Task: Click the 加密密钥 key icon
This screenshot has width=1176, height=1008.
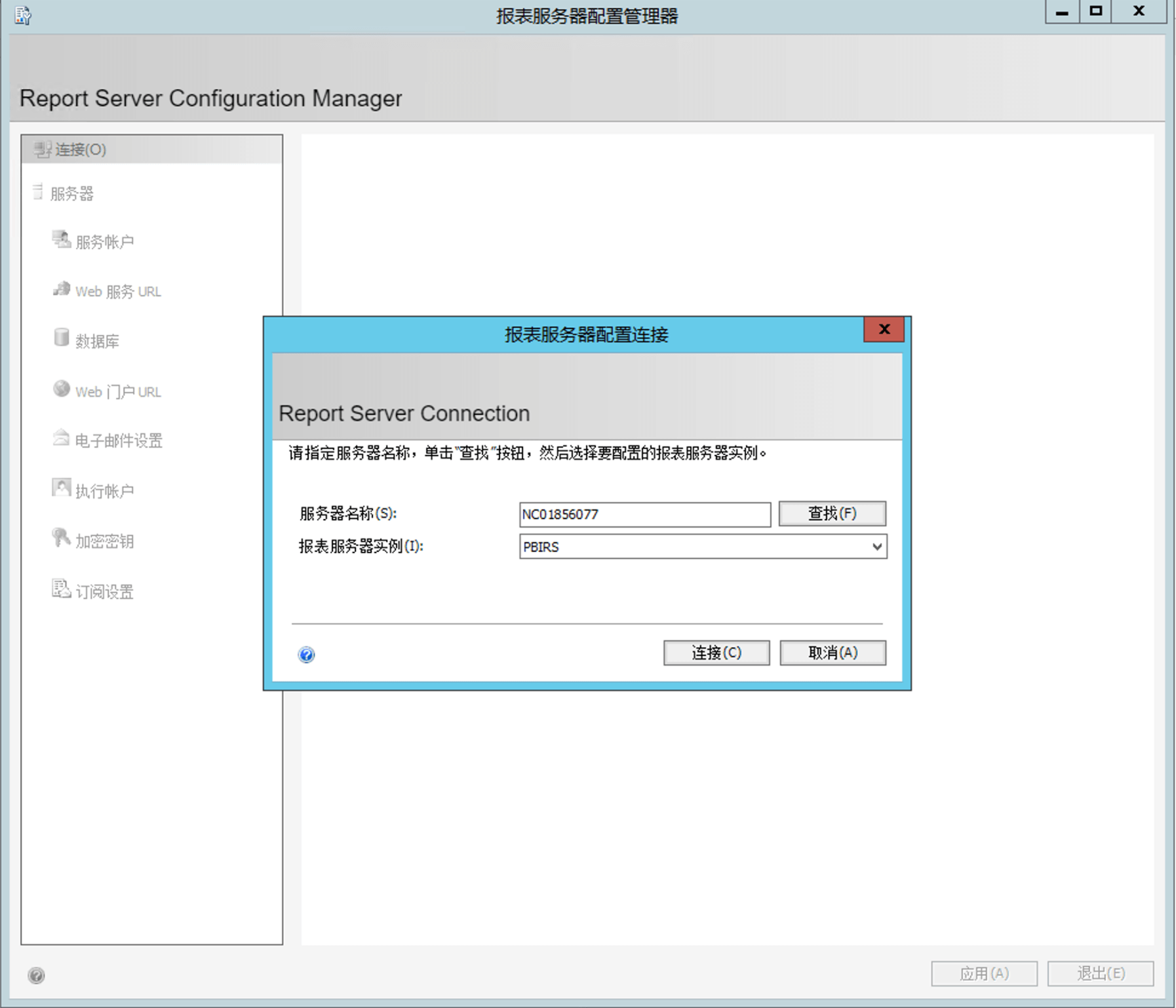Action: point(61,538)
